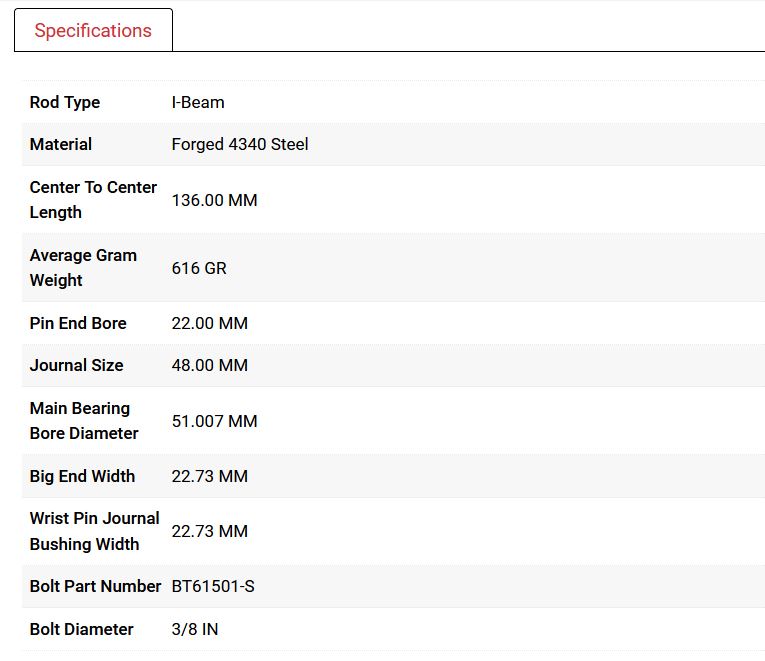Click the Main Bearing Bore Diameter label
765x661 pixels.
click(x=84, y=420)
